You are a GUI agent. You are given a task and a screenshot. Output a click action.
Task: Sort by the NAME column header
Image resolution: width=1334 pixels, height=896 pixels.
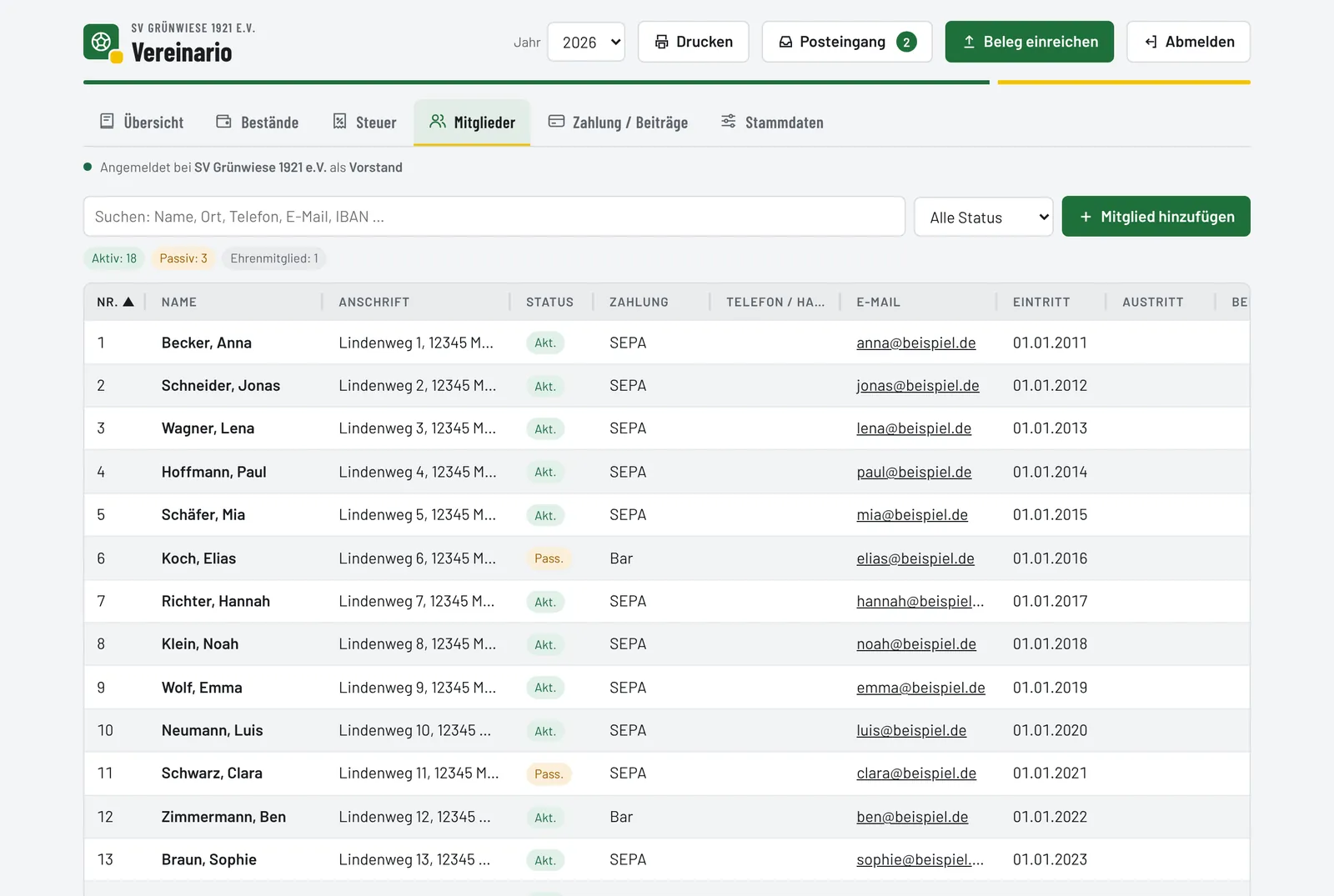tap(179, 302)
